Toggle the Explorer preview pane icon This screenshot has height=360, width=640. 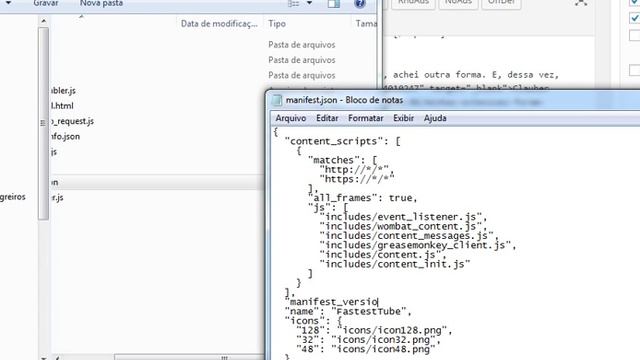tap(333, 4)
